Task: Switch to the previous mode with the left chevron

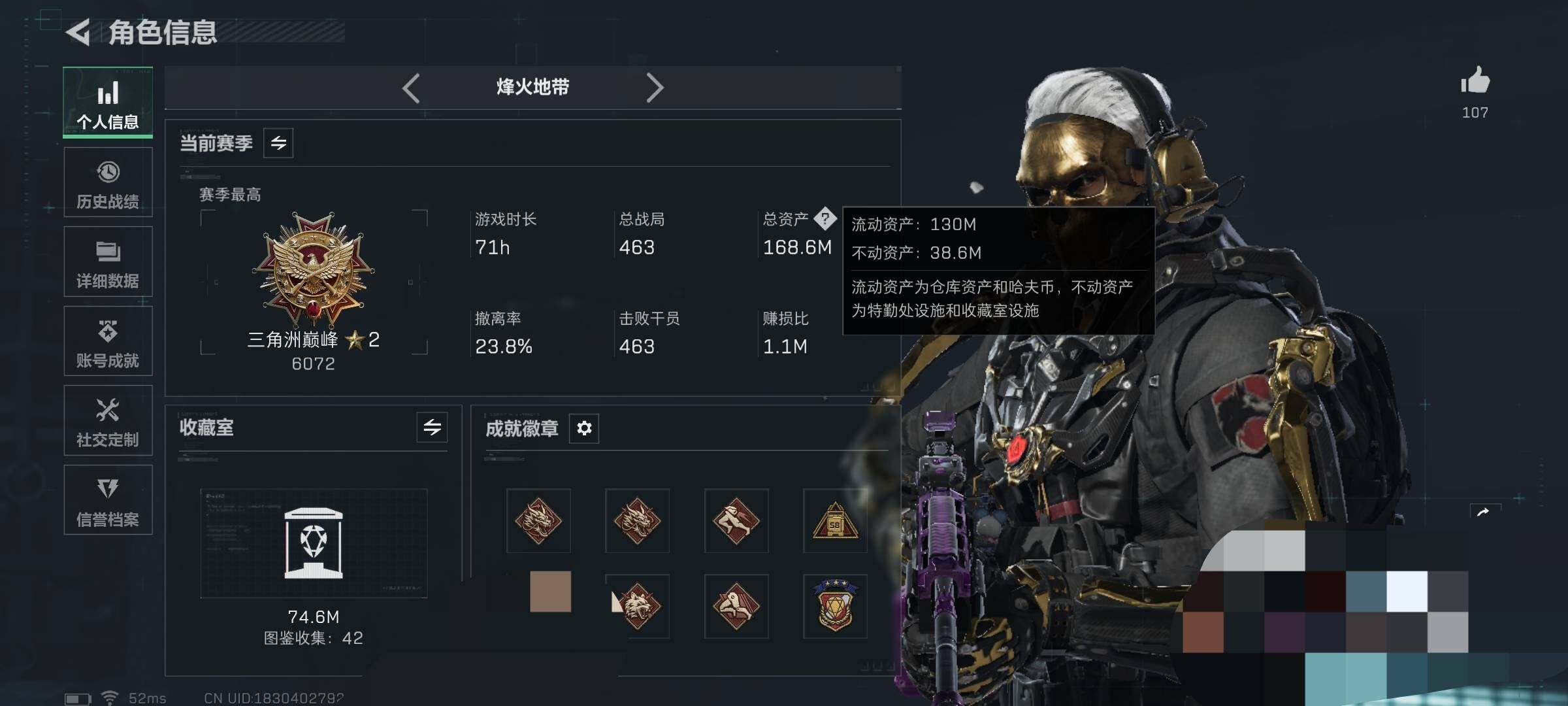Action: coord(411,88)
